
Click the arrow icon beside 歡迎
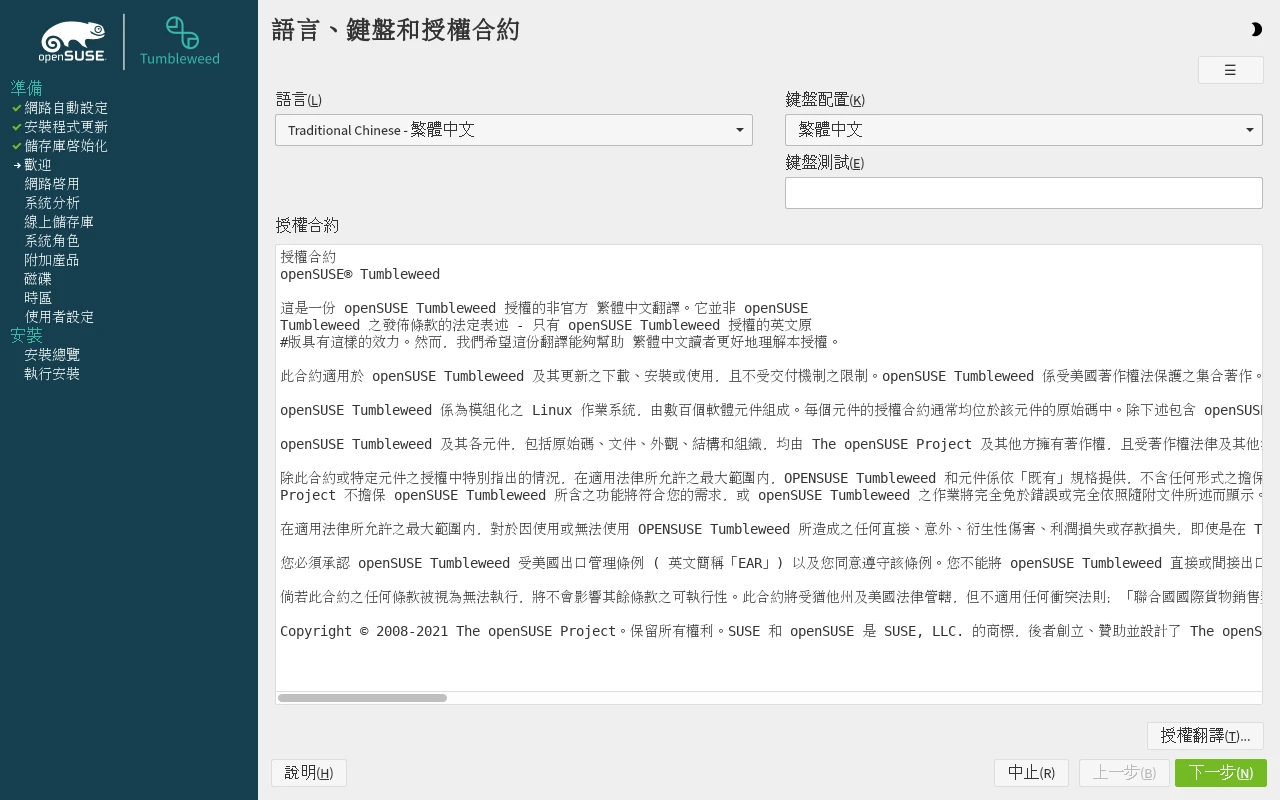17,165
